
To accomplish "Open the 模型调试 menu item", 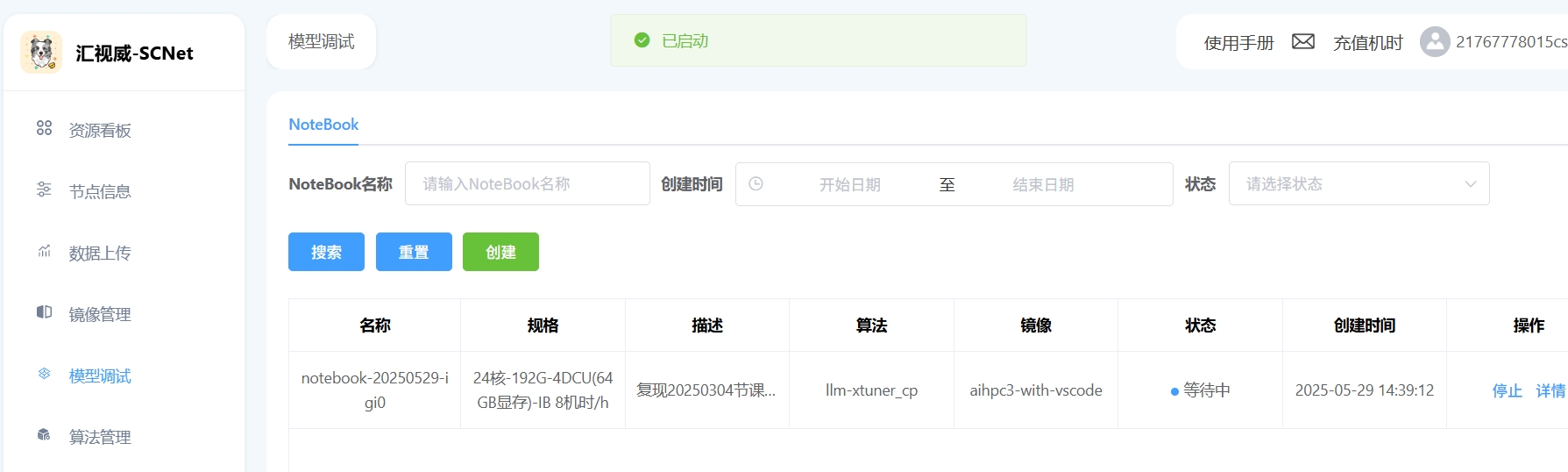I will pos(100,375).
